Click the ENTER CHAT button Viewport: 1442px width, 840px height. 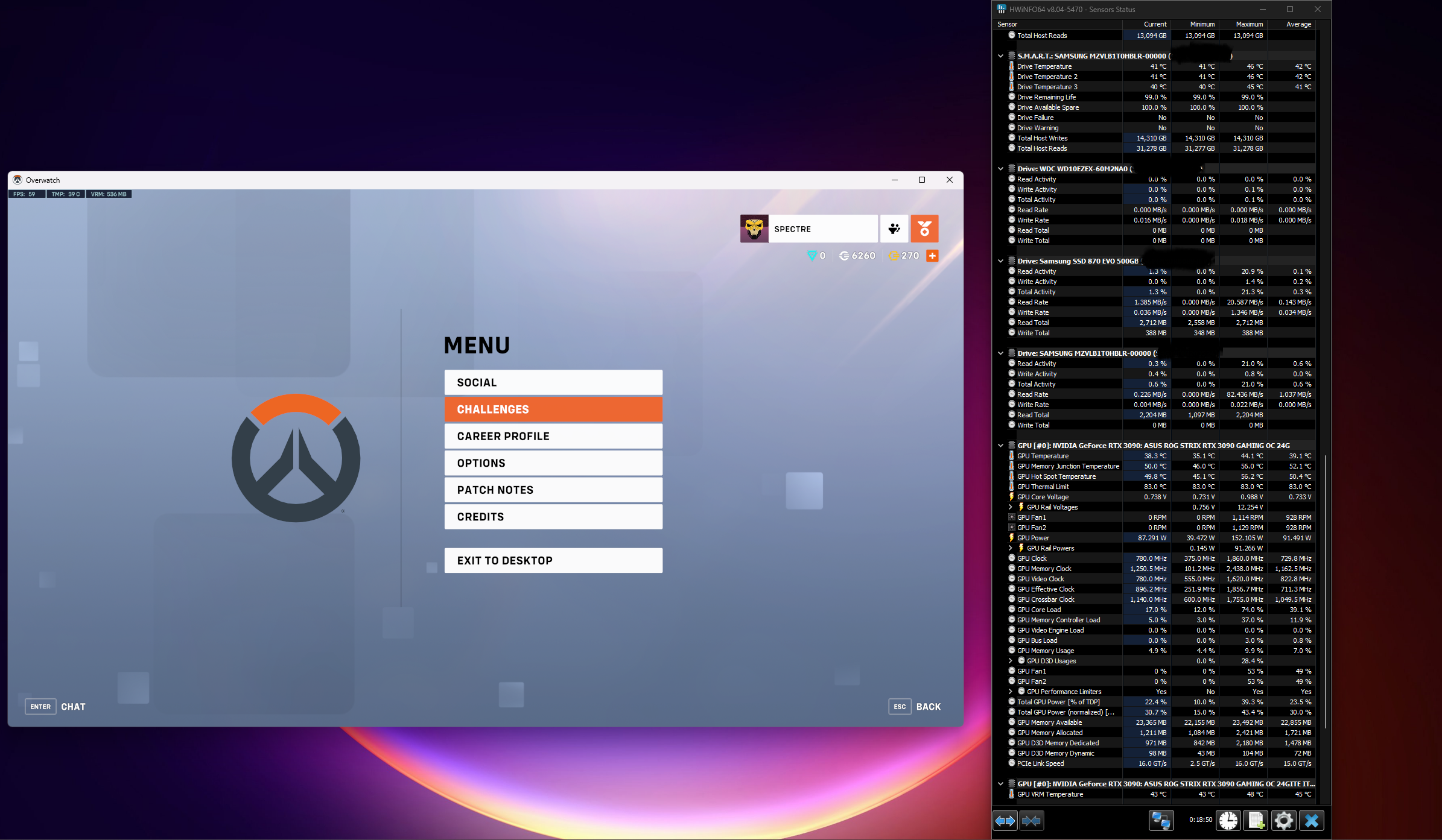click(56, 707)
